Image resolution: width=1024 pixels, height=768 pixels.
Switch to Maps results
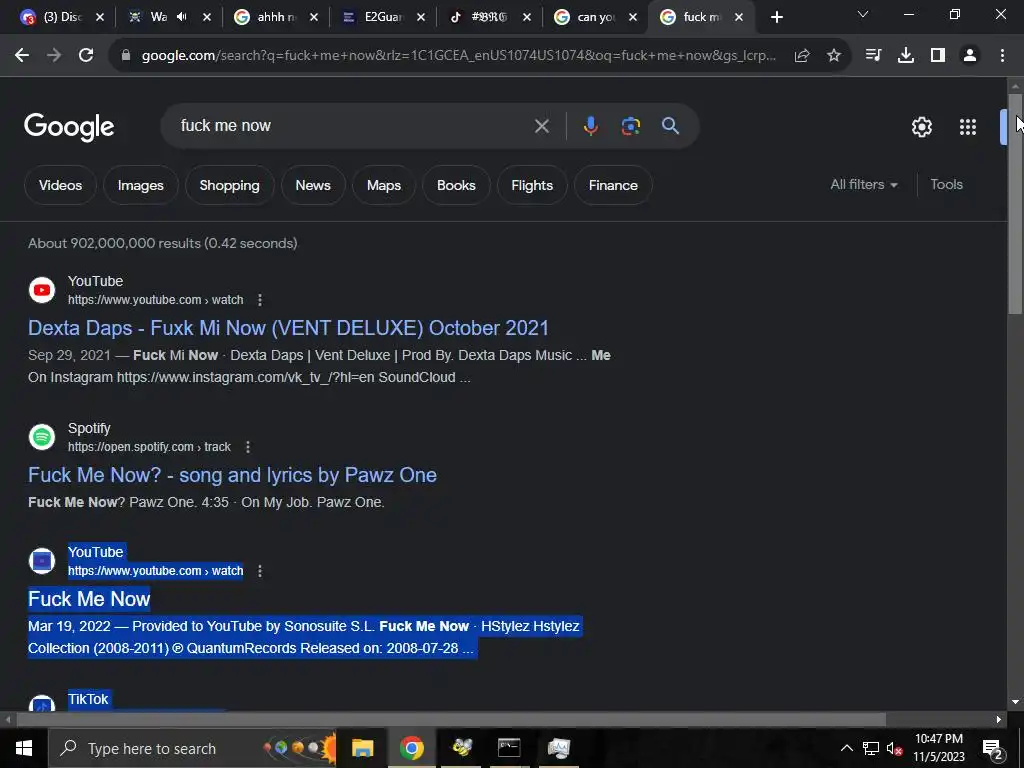point(384,185)
